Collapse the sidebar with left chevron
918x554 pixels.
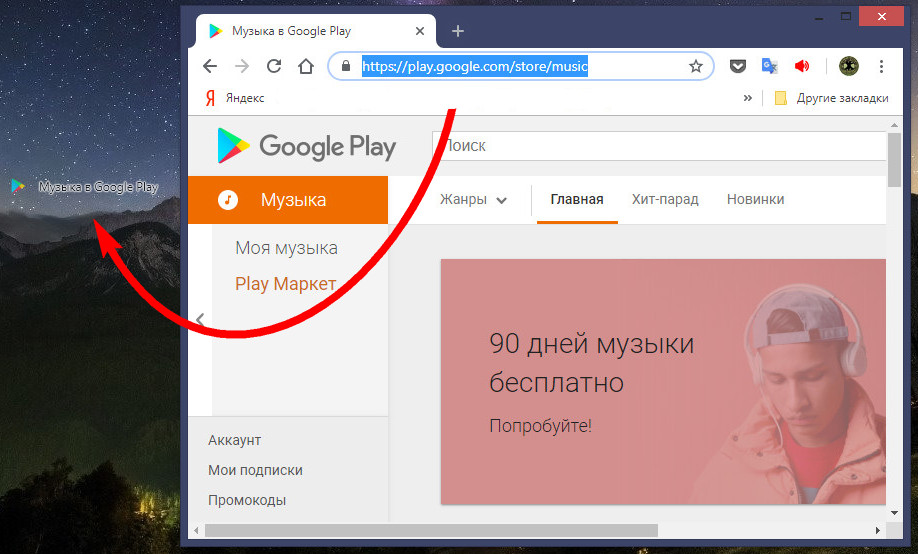click(200, 320)
